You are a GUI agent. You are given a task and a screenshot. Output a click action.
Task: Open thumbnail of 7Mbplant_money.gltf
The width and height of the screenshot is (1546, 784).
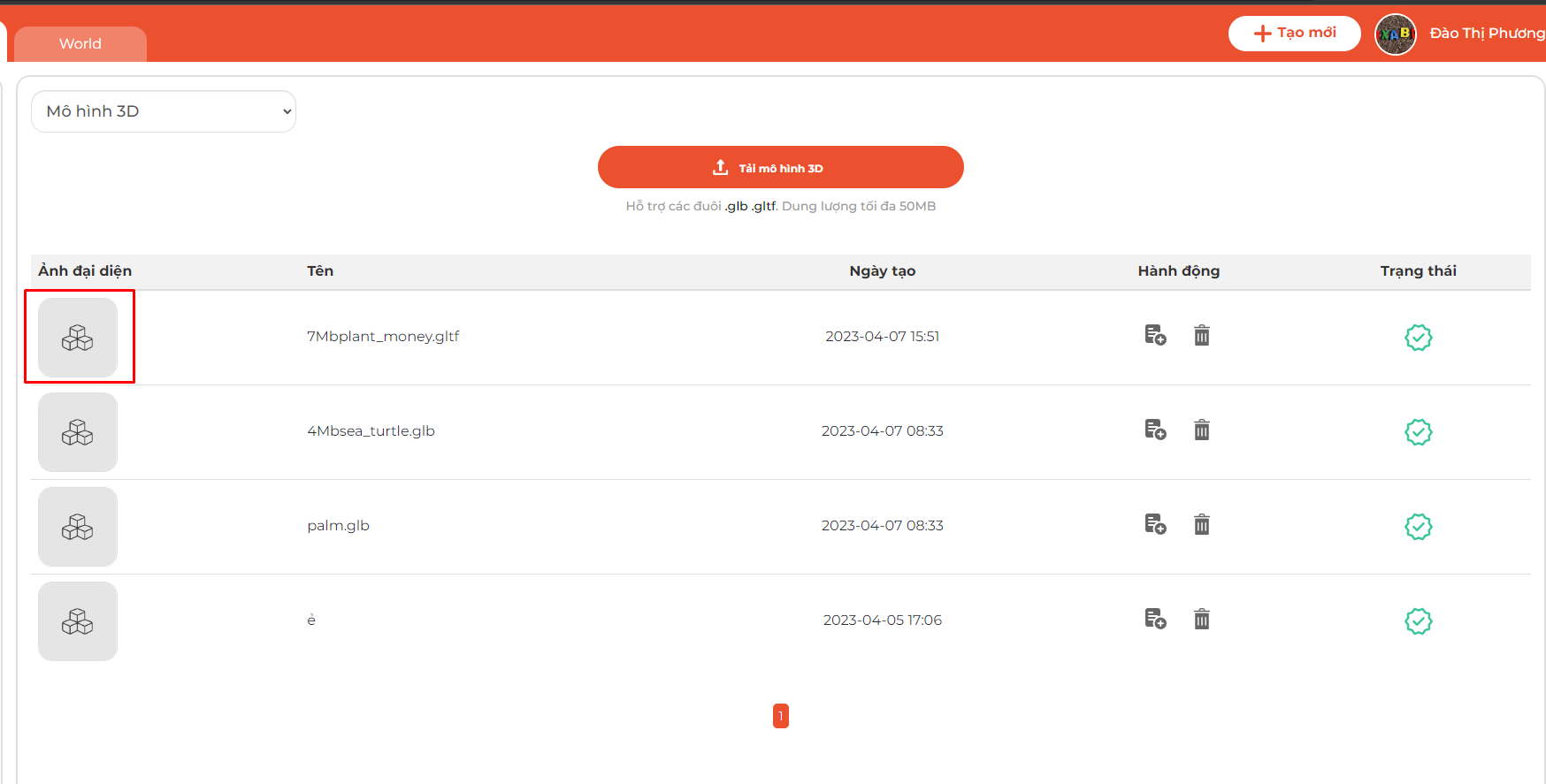pyautogui.click(x=78, y=338)
